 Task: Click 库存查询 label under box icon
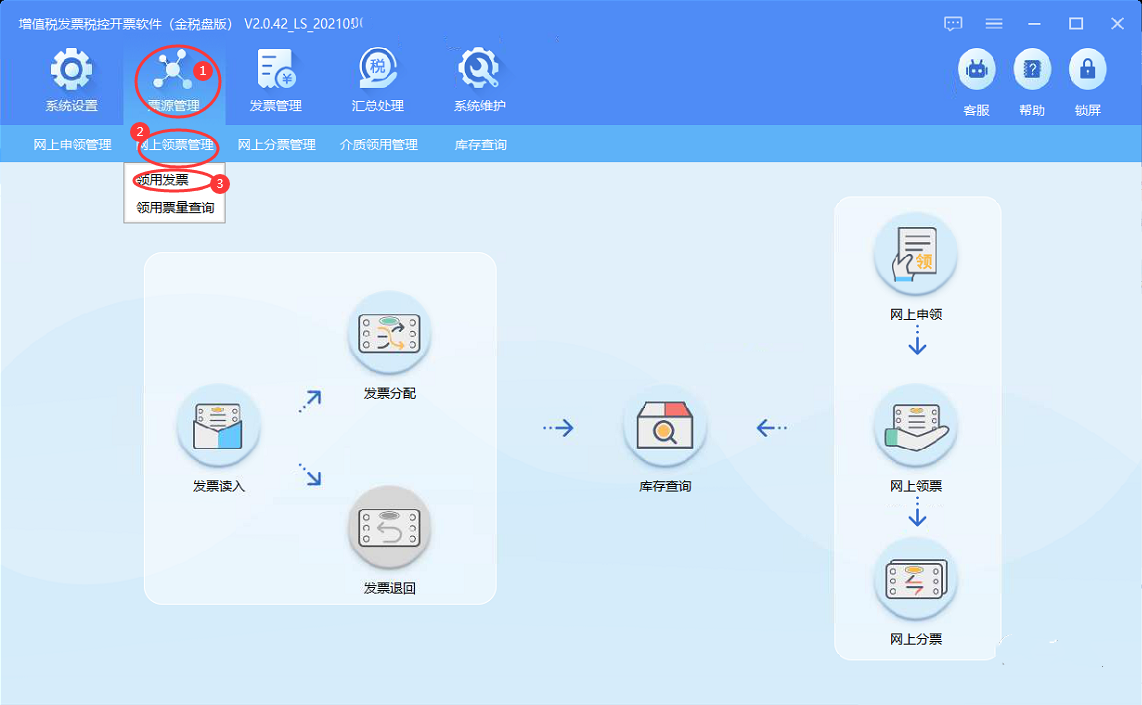click(665, 486)
